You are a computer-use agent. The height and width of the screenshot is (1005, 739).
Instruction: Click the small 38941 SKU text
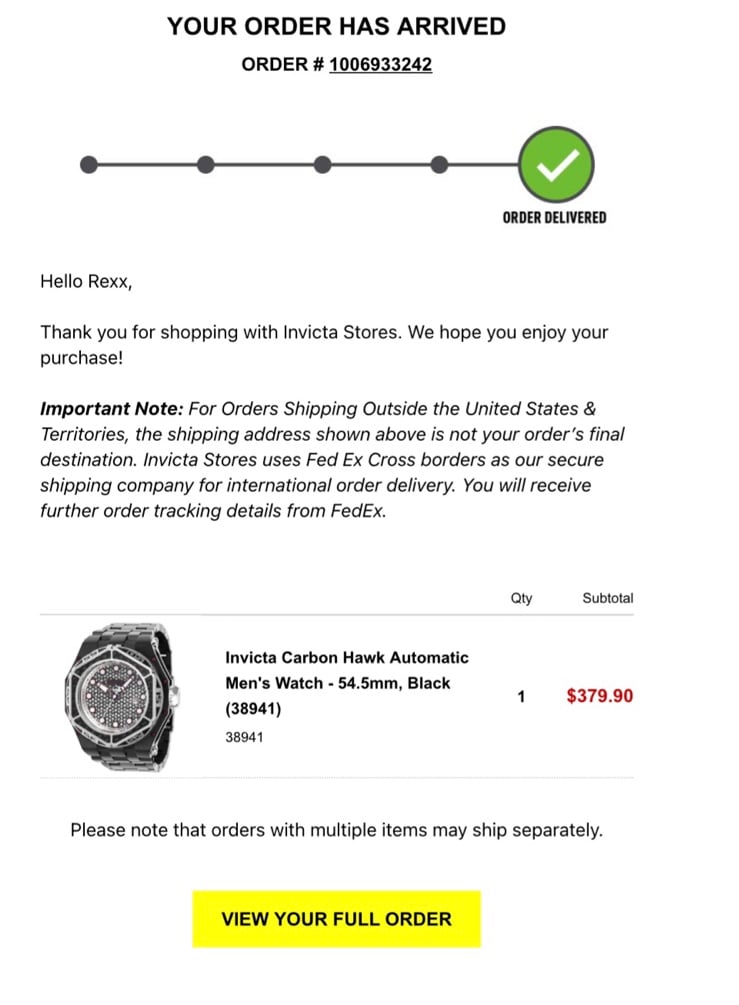[244, 737]
